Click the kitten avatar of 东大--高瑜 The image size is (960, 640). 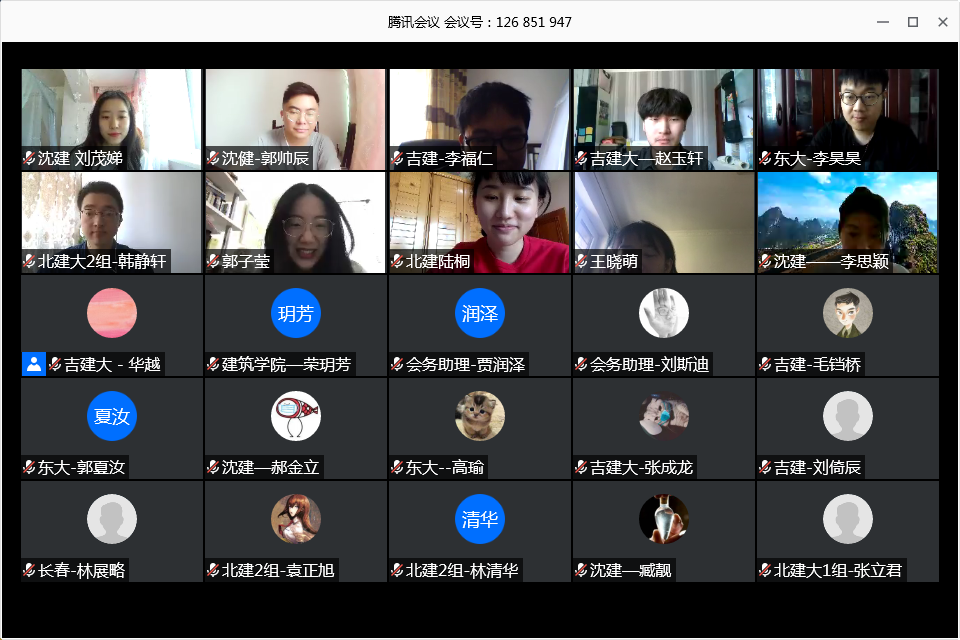tap(479, 416)
